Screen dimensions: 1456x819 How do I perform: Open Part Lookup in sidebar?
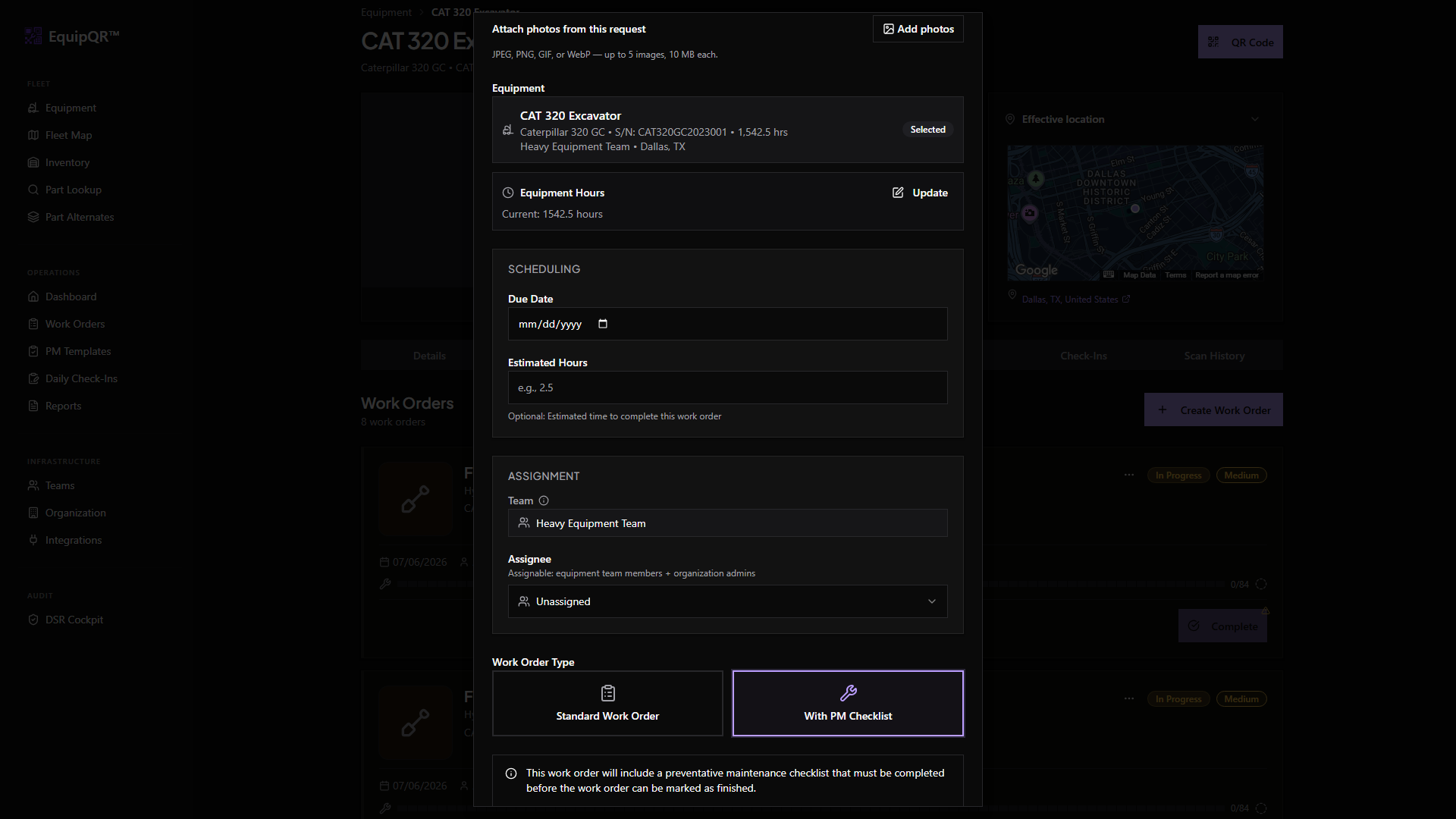73,190
